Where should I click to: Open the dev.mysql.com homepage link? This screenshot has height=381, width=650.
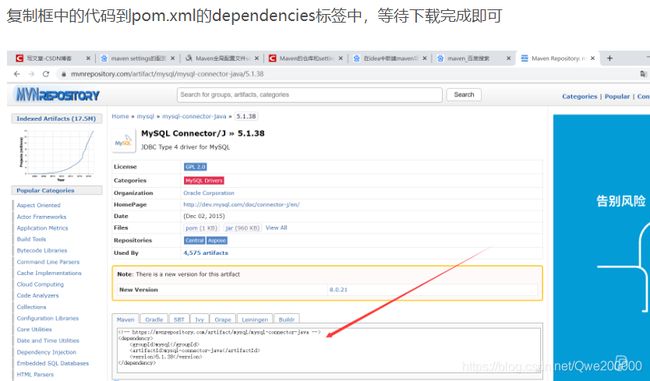point(241,204)
